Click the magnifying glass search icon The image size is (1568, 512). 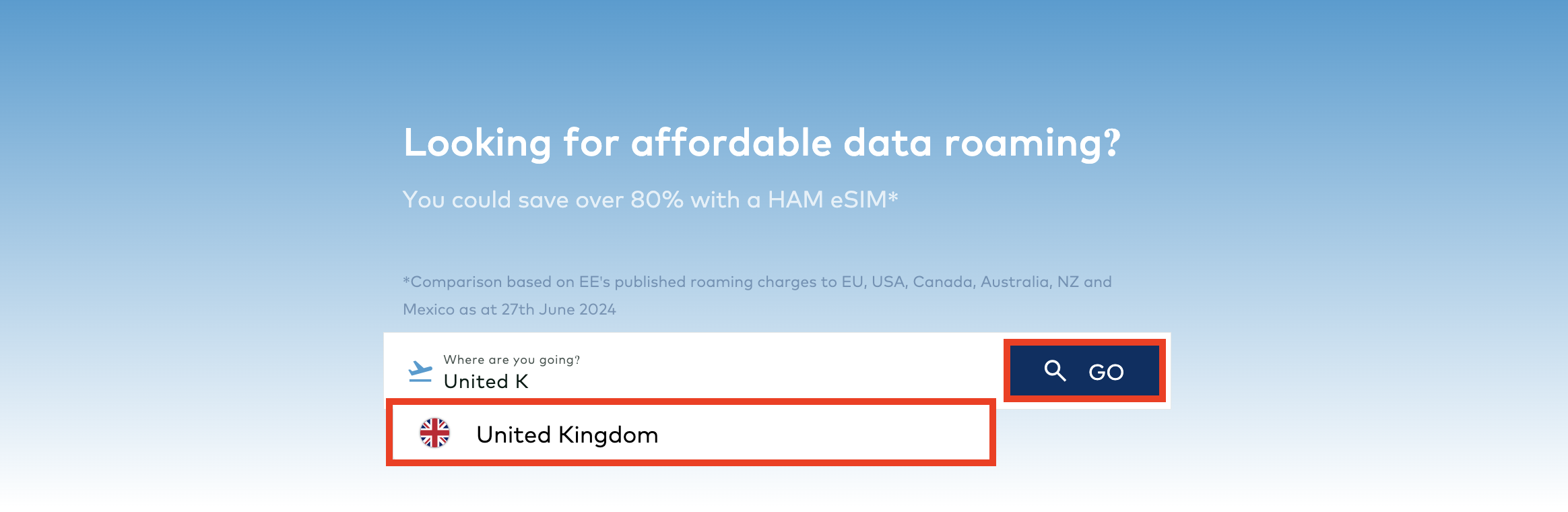click(1055, 371)
